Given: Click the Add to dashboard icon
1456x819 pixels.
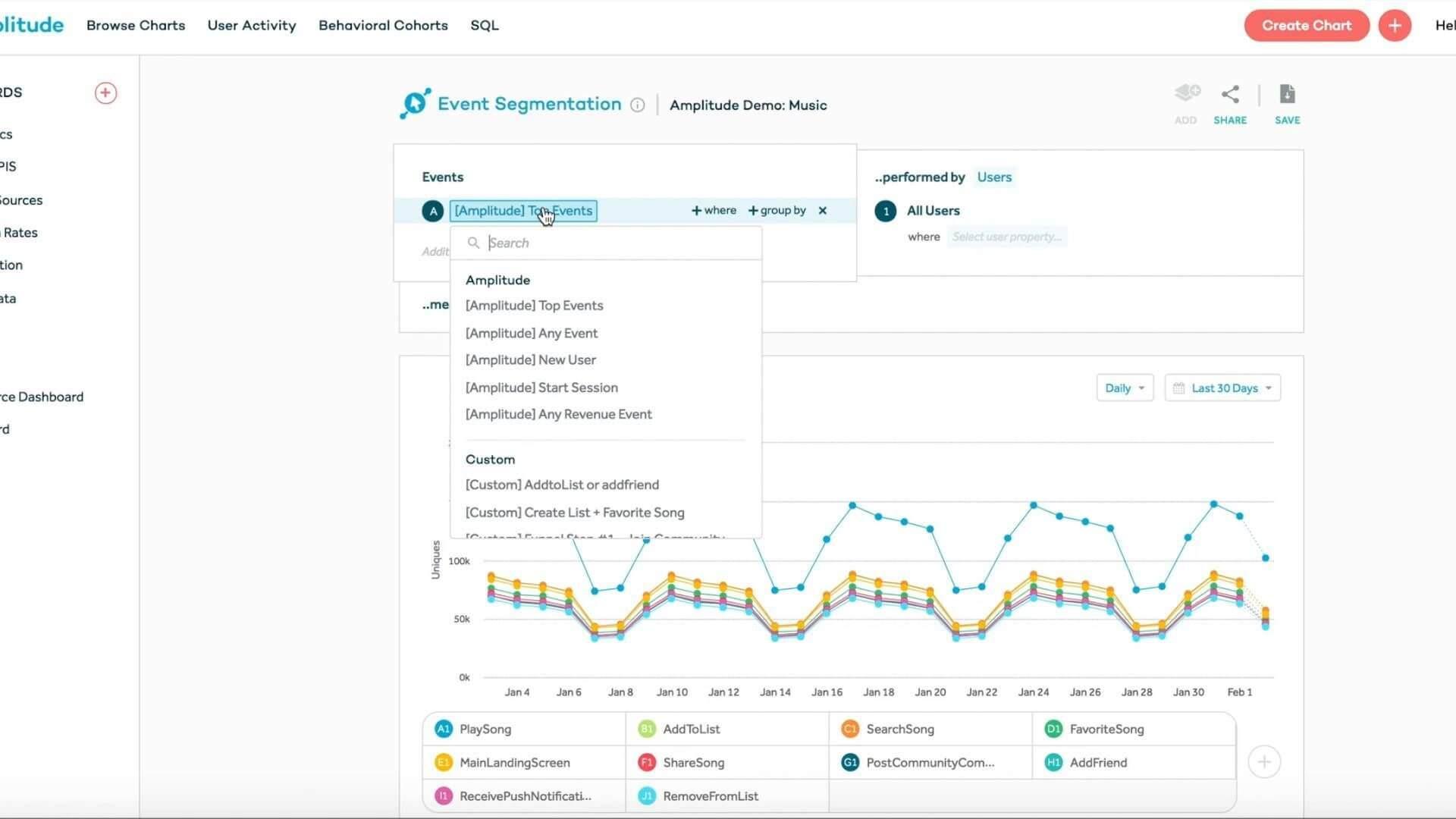Looking at the screenshot, I should pos(1186,94).
